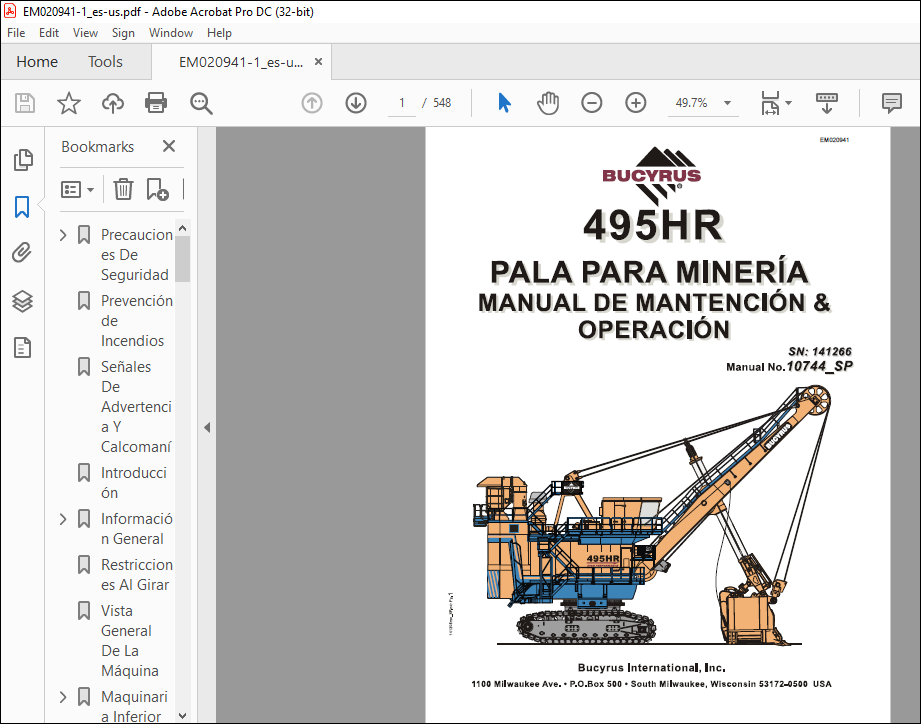Open the Help menu
The width and height of the screenshot is (921, 724).
pyautogui.click(x=219, y=33)
